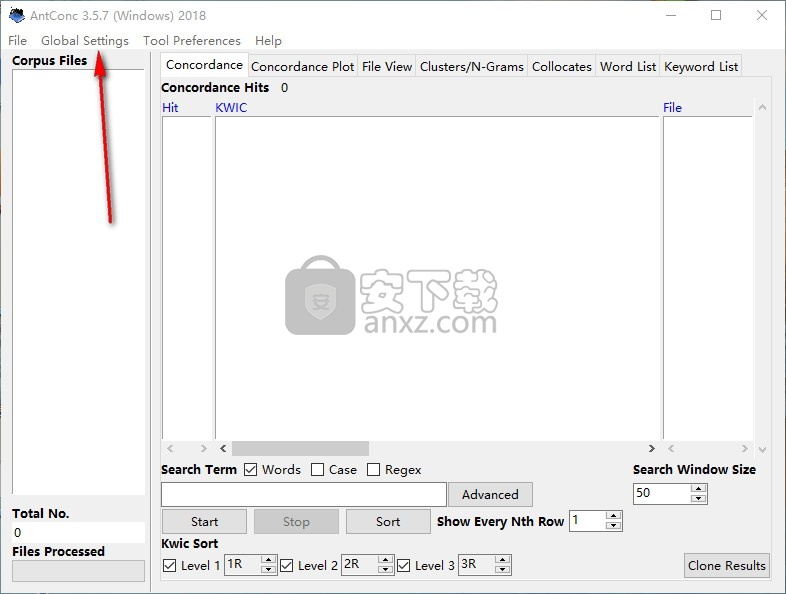Click the Clone Results button
The width and height of the screenshot is (786, 594).
726,565
